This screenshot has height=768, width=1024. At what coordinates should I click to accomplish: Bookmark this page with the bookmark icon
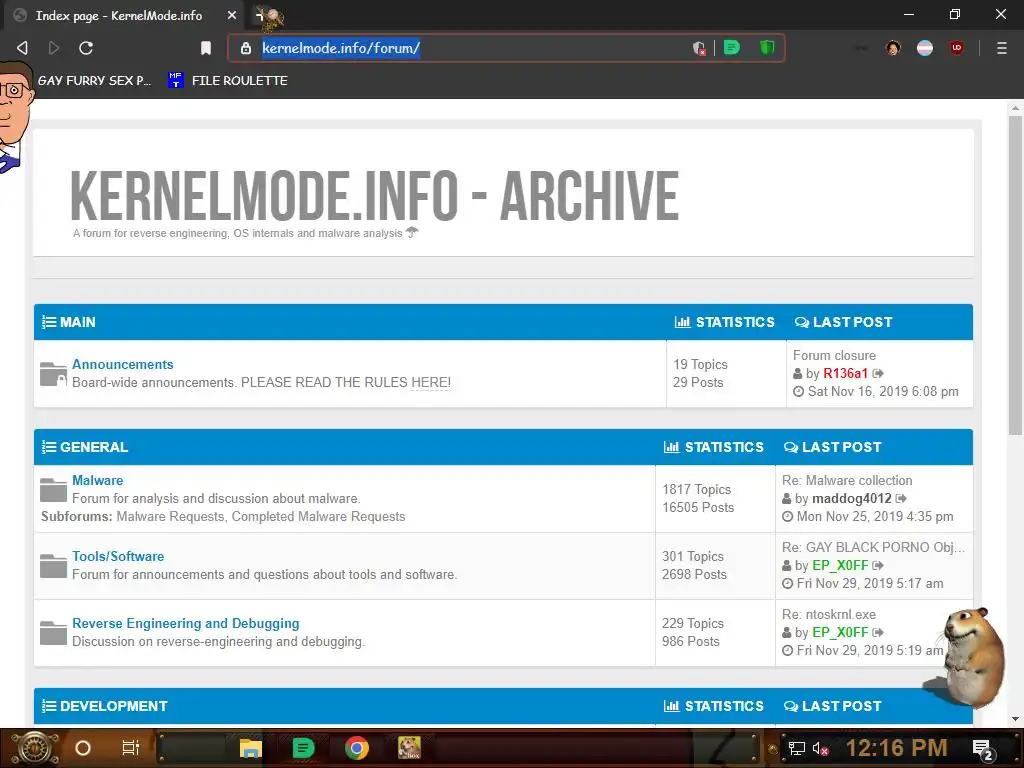coord(206,48)
